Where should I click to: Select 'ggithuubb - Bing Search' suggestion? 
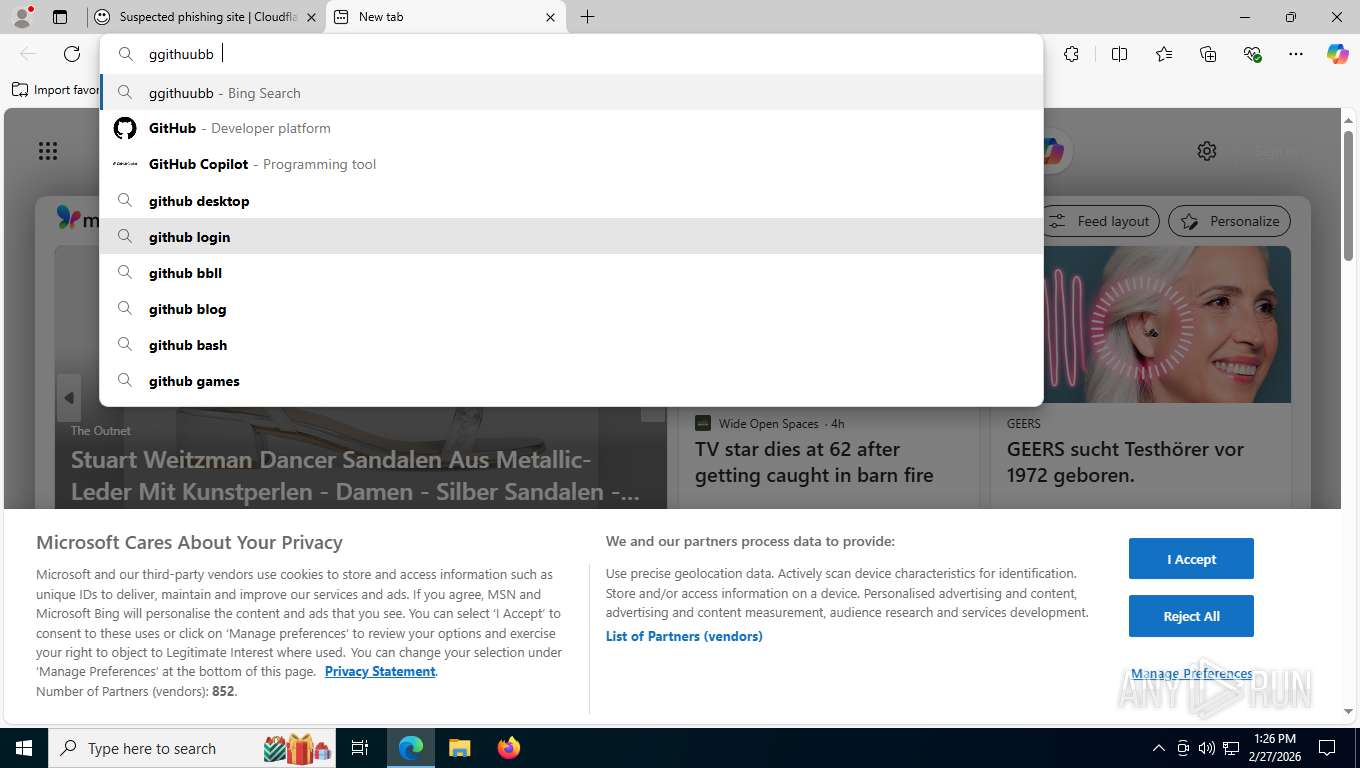[571, 92]
